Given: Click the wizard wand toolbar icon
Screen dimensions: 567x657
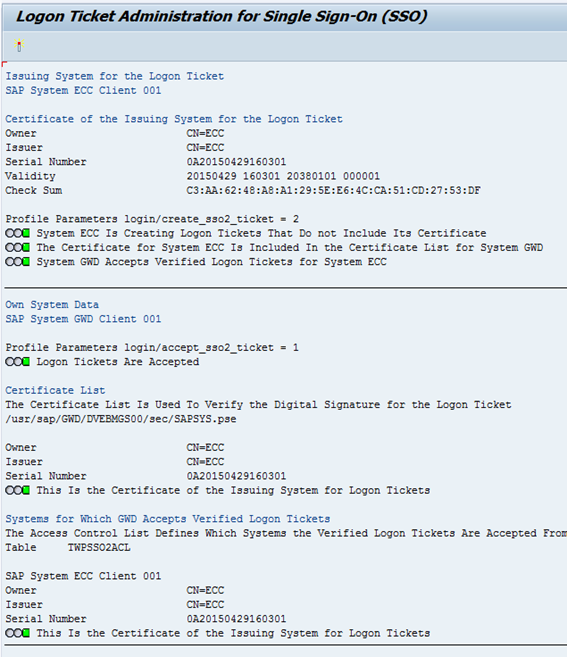Looking at the screenshot, I should (x=19, y=45).
